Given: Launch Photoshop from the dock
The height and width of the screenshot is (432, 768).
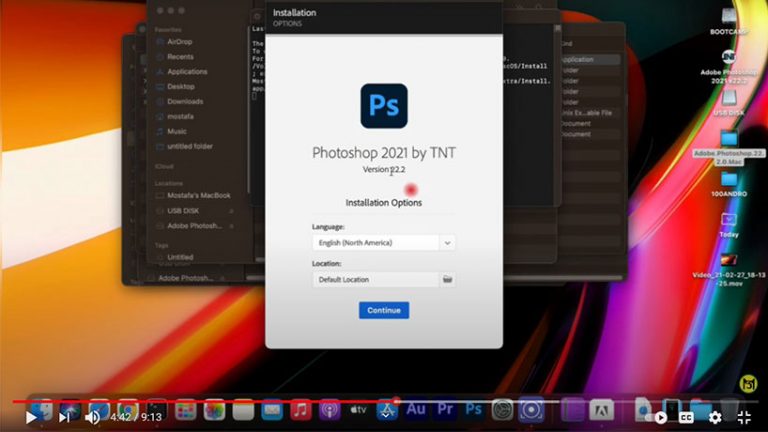Looking at the screenshot, I should (473, 409).
